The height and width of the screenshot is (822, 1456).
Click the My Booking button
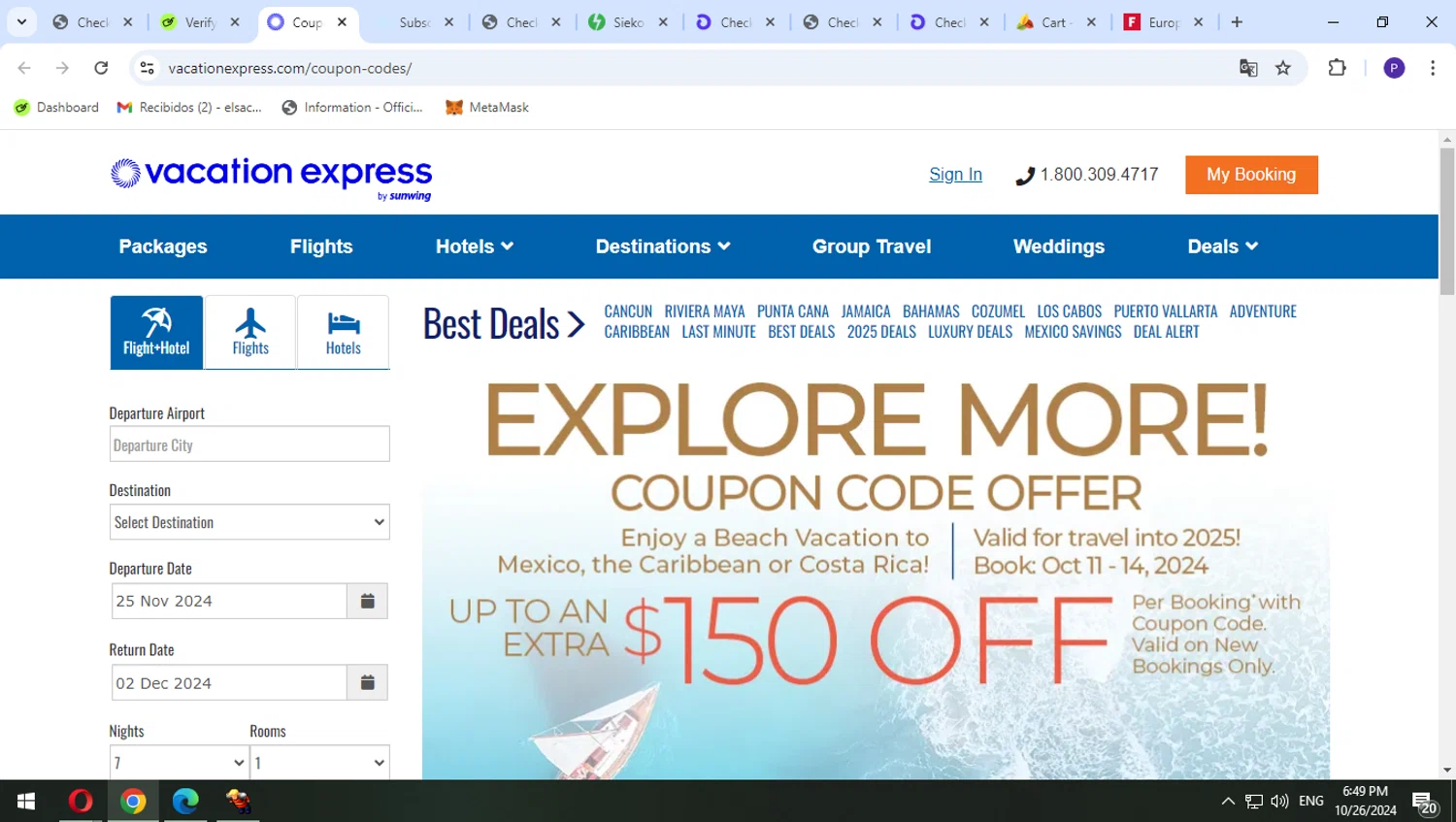(1251, 175)
